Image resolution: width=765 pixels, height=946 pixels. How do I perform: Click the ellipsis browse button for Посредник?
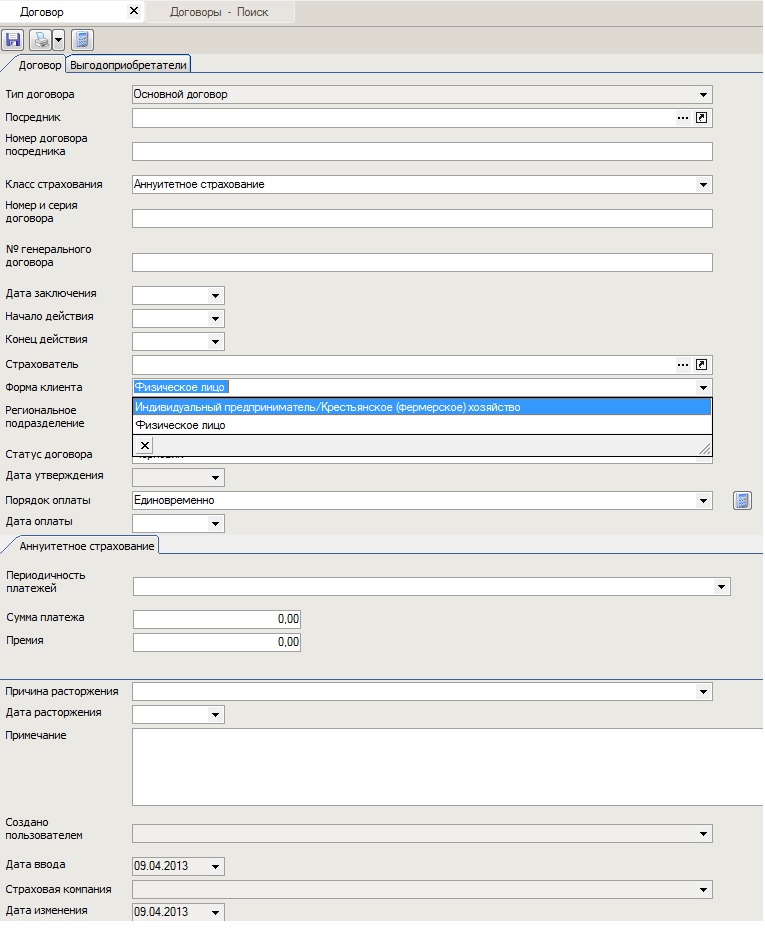point(683,118)
